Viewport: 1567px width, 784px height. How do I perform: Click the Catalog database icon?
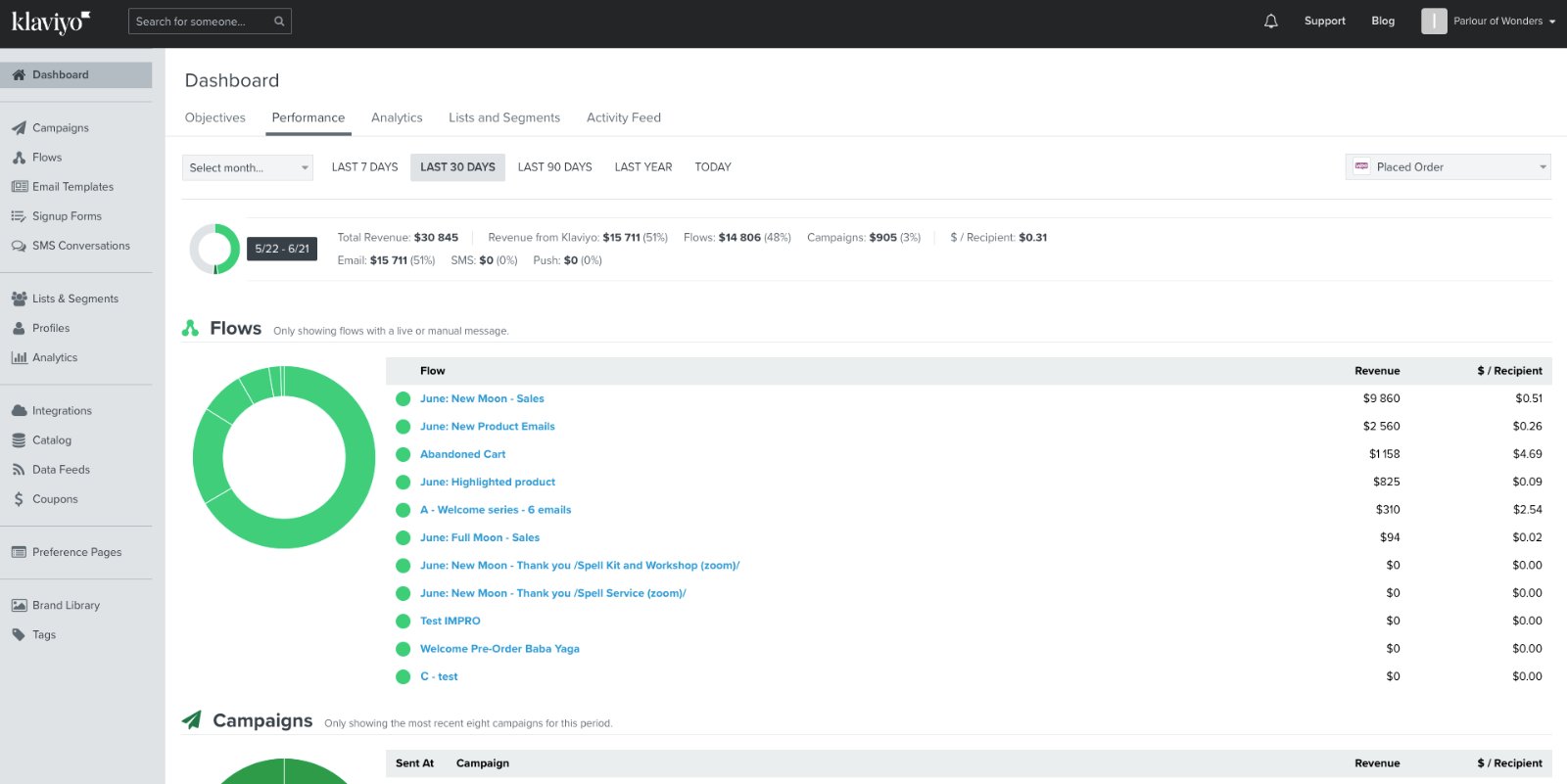pyautogui.click(x=19, y=440)
